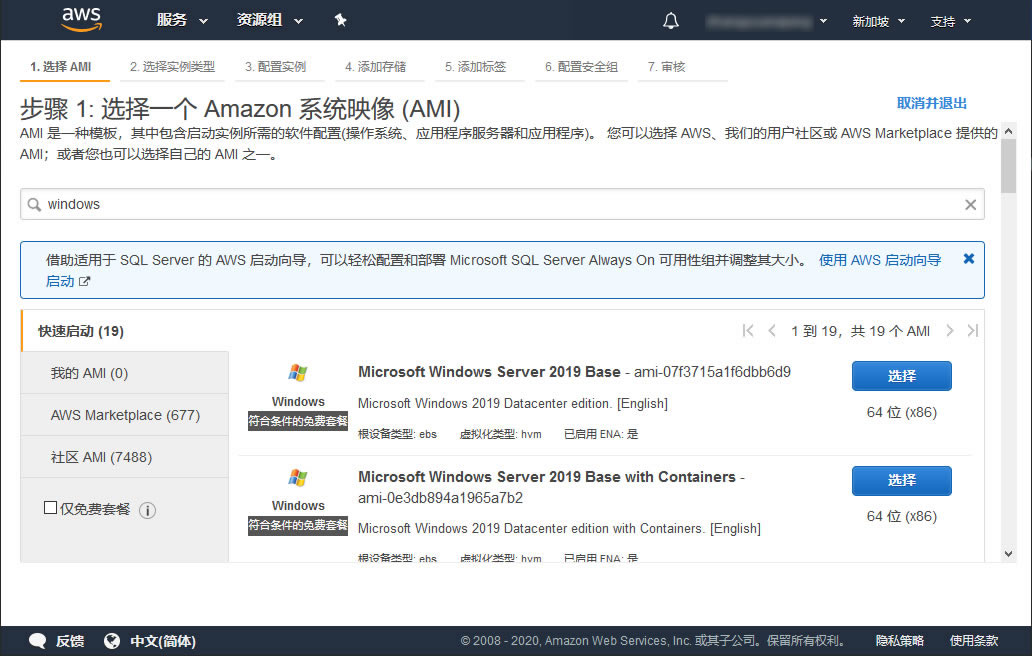The width and height of the screenshot is (1032, 656).
Task: Select the 我的 AMI (0) category
Action: [125, 373]
